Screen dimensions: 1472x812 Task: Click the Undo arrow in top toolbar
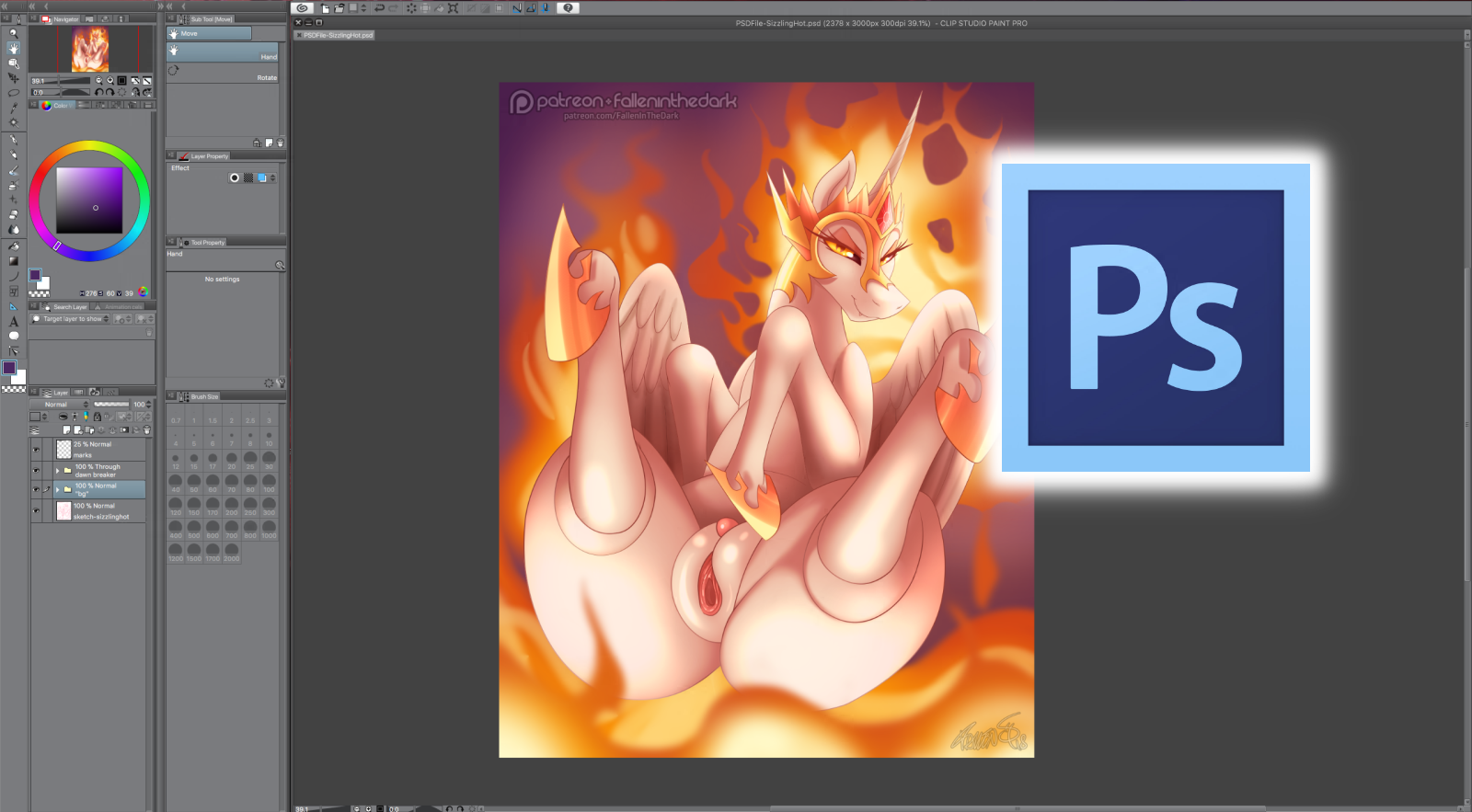tap(379, 8)
